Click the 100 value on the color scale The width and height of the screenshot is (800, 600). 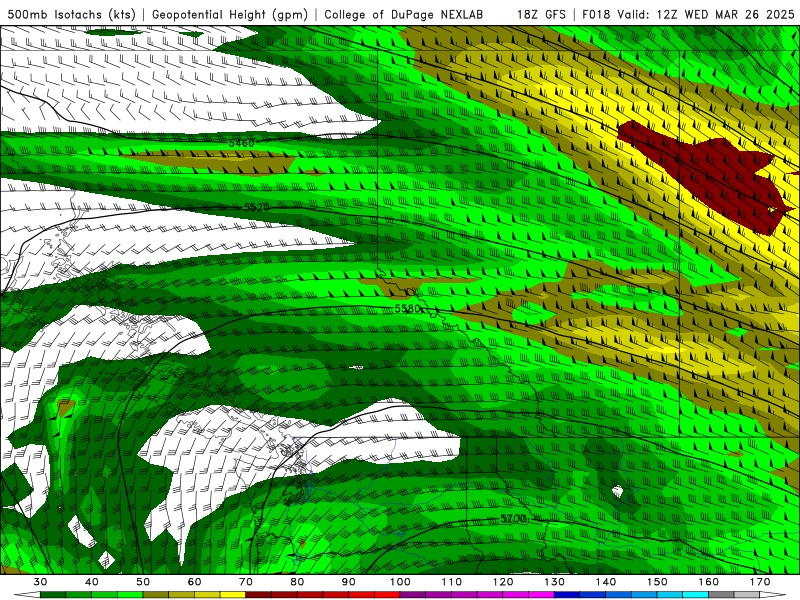pyautogui.click(x=401, y=582)
